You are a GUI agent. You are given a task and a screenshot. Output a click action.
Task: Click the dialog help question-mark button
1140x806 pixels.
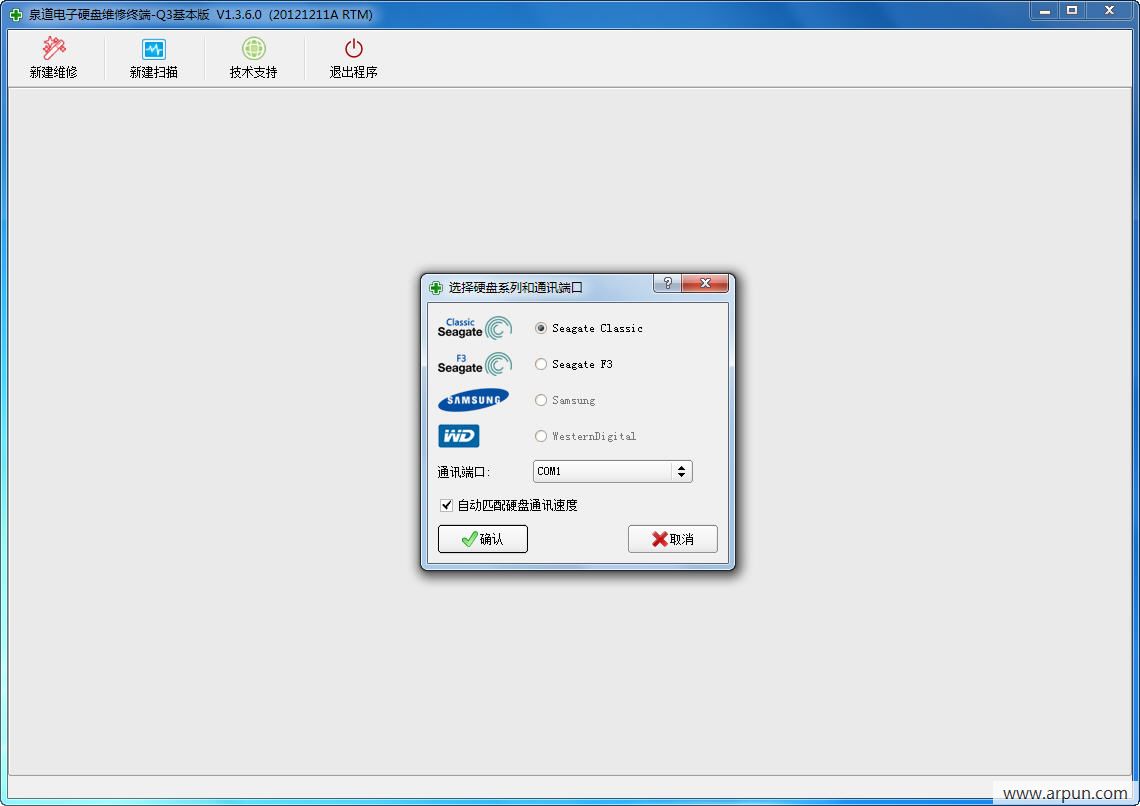coord(667,283)
